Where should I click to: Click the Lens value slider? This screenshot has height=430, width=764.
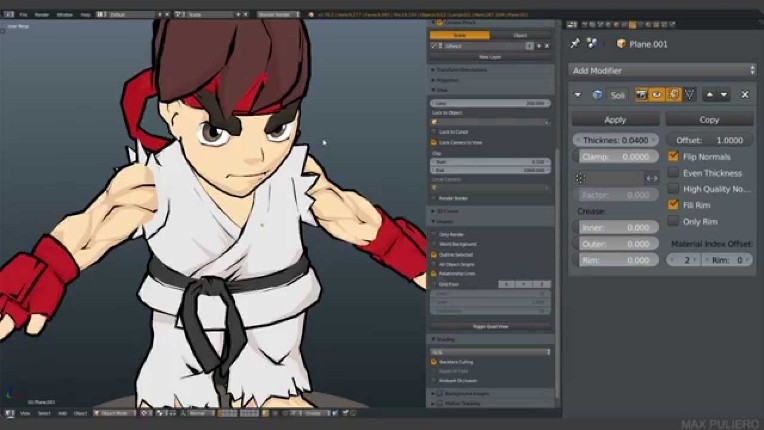[x=490, y=103]
